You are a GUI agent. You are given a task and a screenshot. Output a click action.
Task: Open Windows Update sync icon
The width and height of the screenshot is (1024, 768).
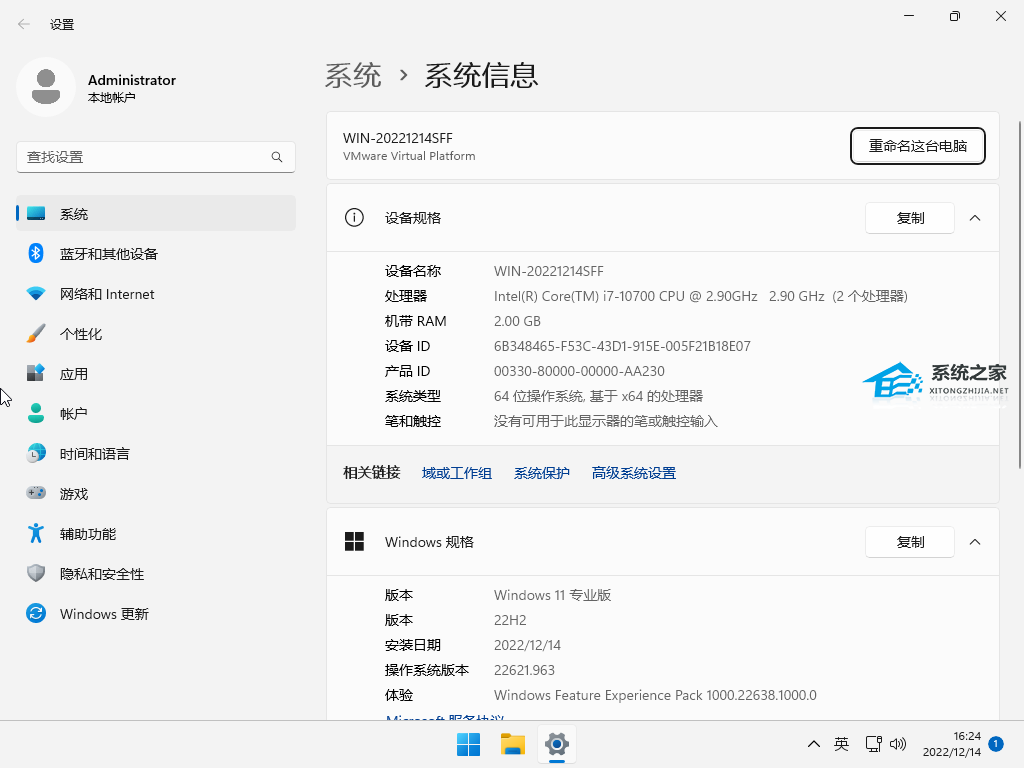(x=36, y=614)
